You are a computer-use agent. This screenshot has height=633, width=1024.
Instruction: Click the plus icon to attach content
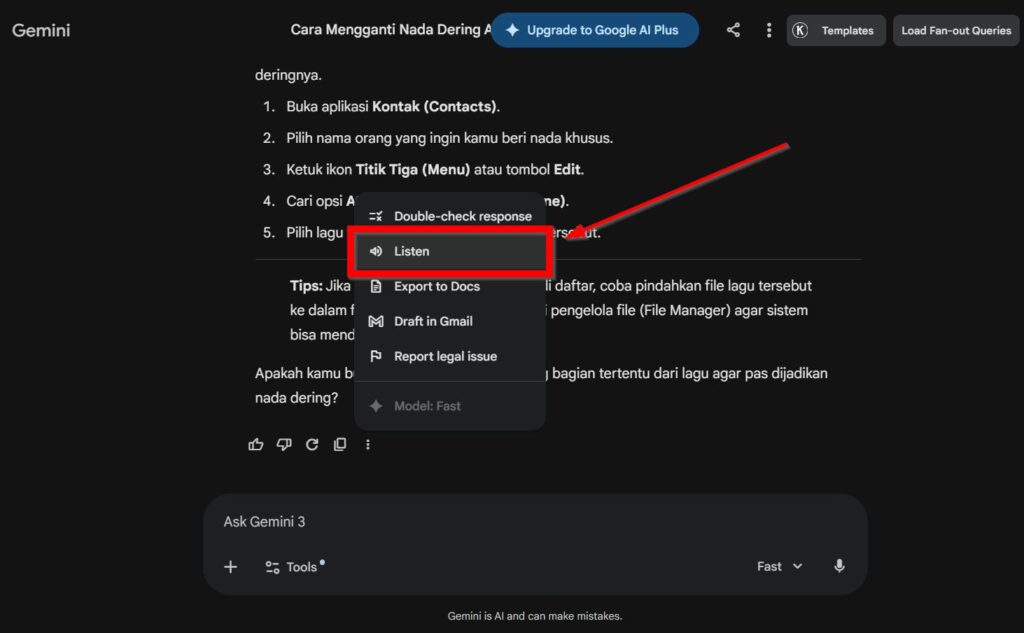point(230,567)
